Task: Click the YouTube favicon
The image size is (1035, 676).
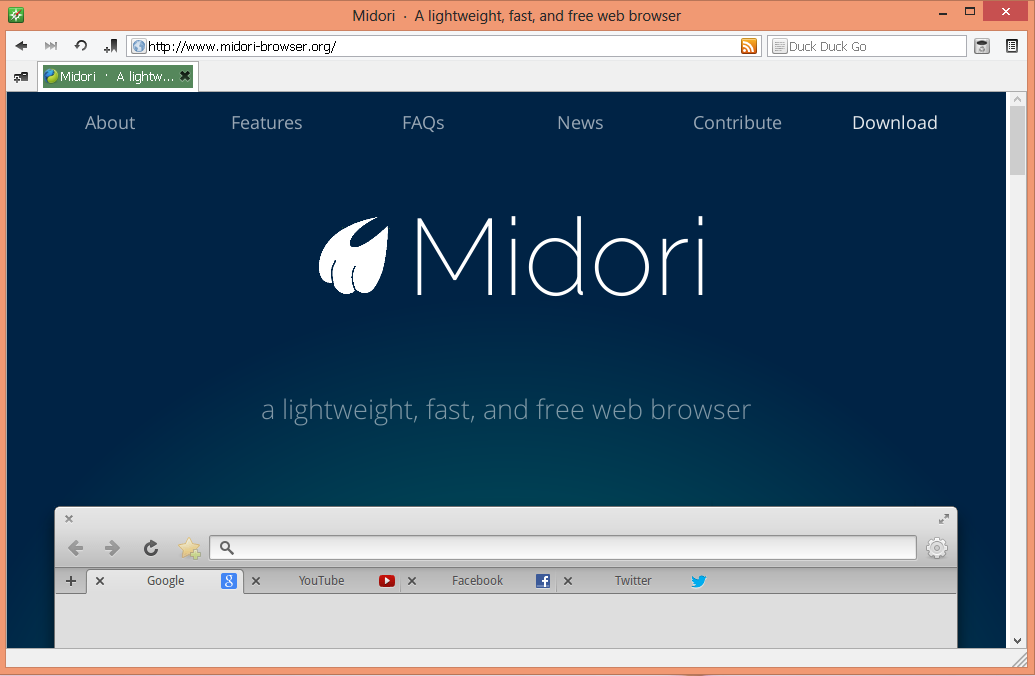Action: click(x=387, y=581)
